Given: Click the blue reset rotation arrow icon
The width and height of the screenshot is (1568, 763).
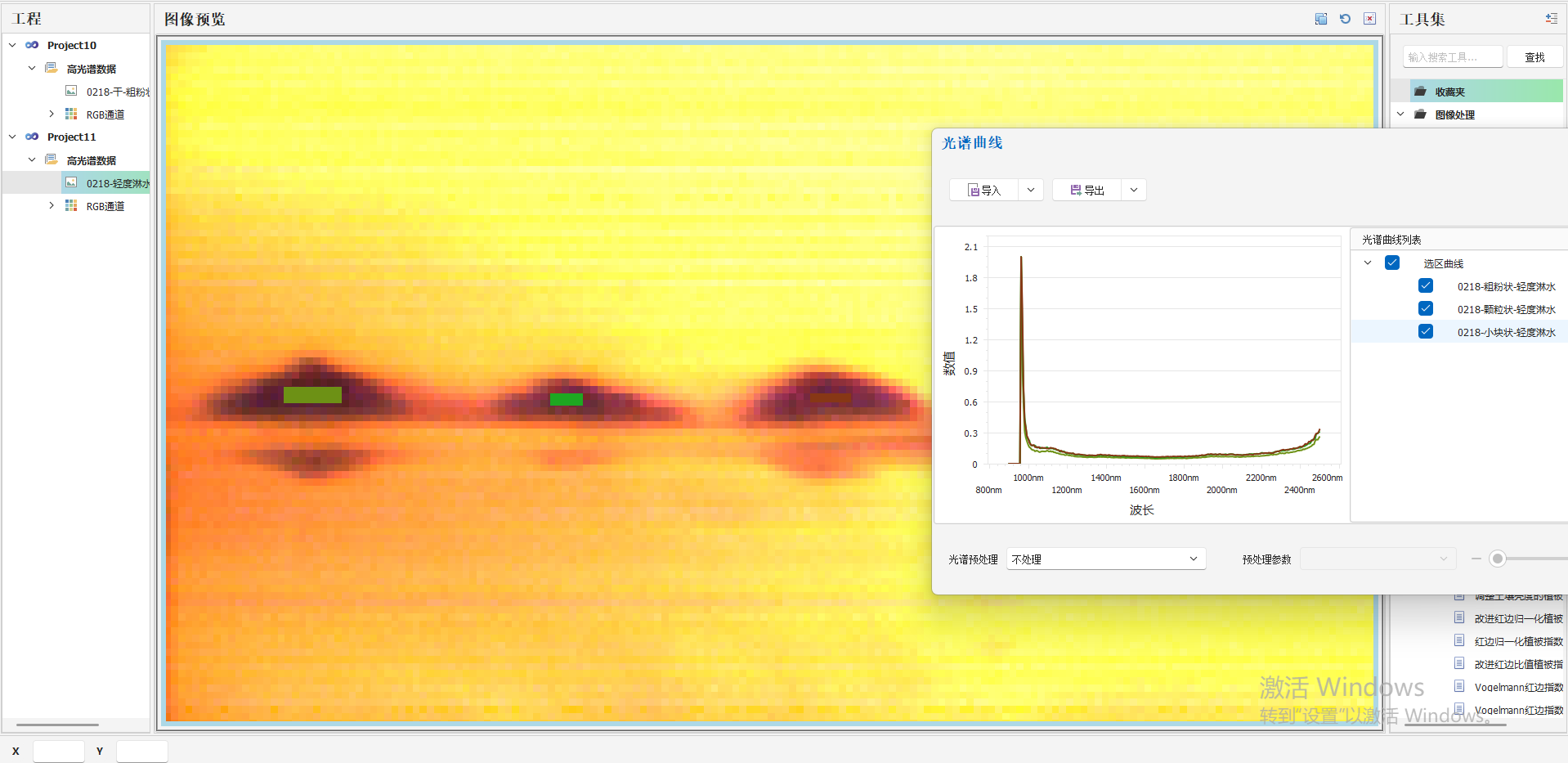Looking at the screenshot, I should click(x=1345, y=19).
